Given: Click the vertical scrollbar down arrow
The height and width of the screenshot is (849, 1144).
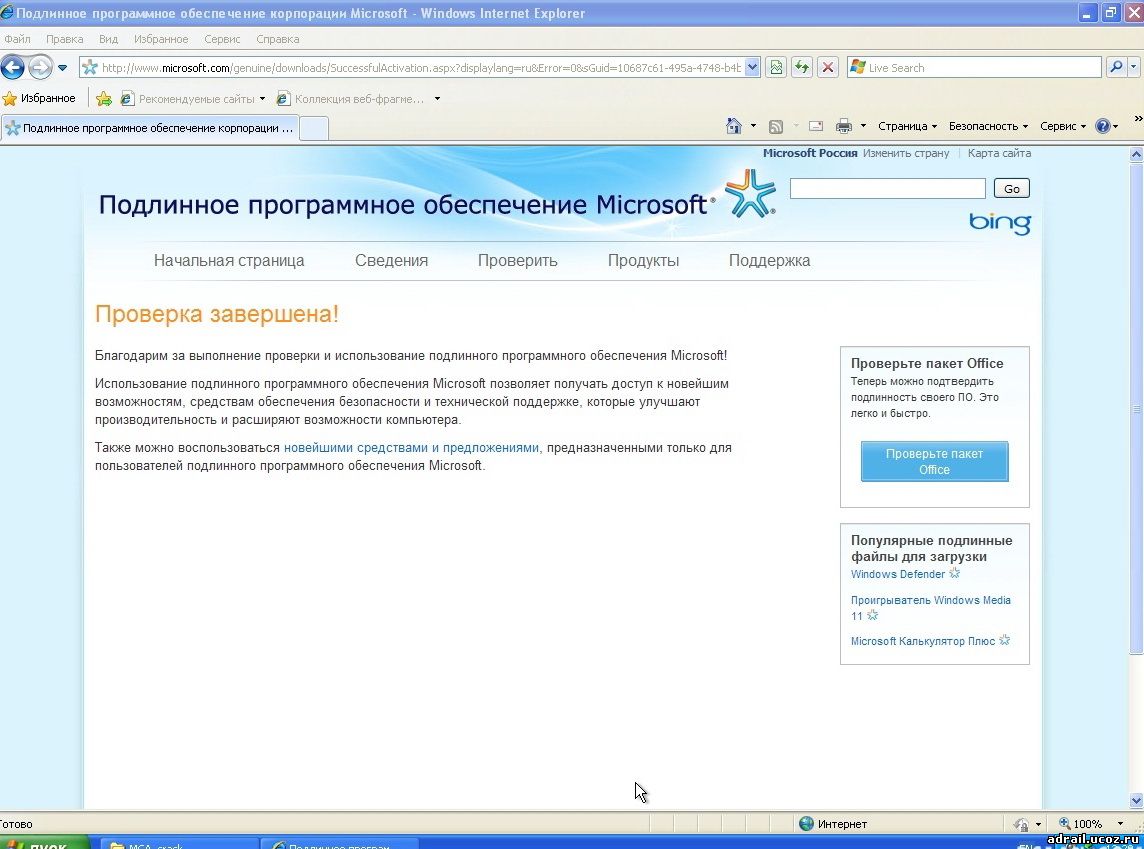Looking at the screenshot, I should pos(1136,800).
